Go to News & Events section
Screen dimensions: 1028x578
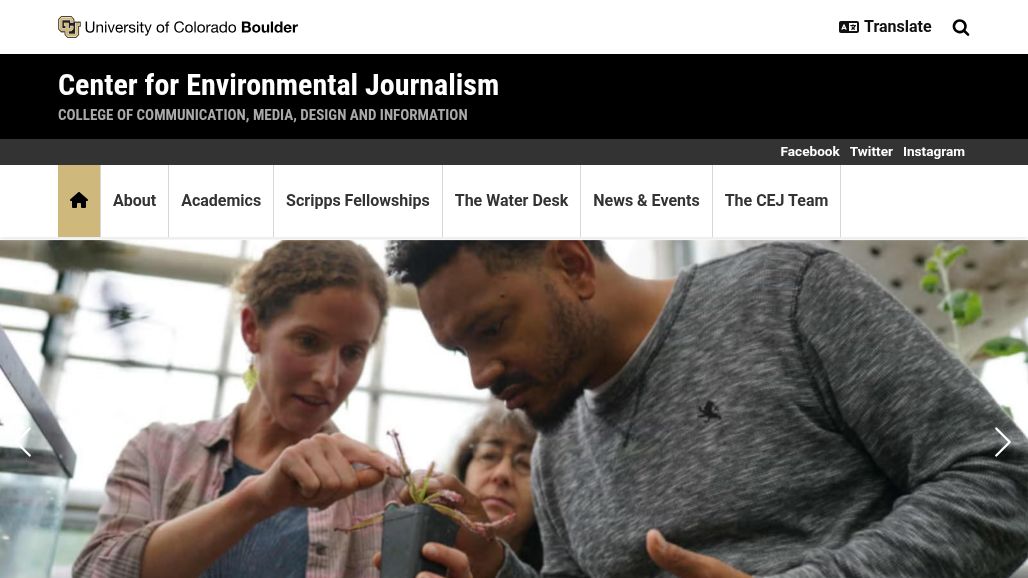646,201
